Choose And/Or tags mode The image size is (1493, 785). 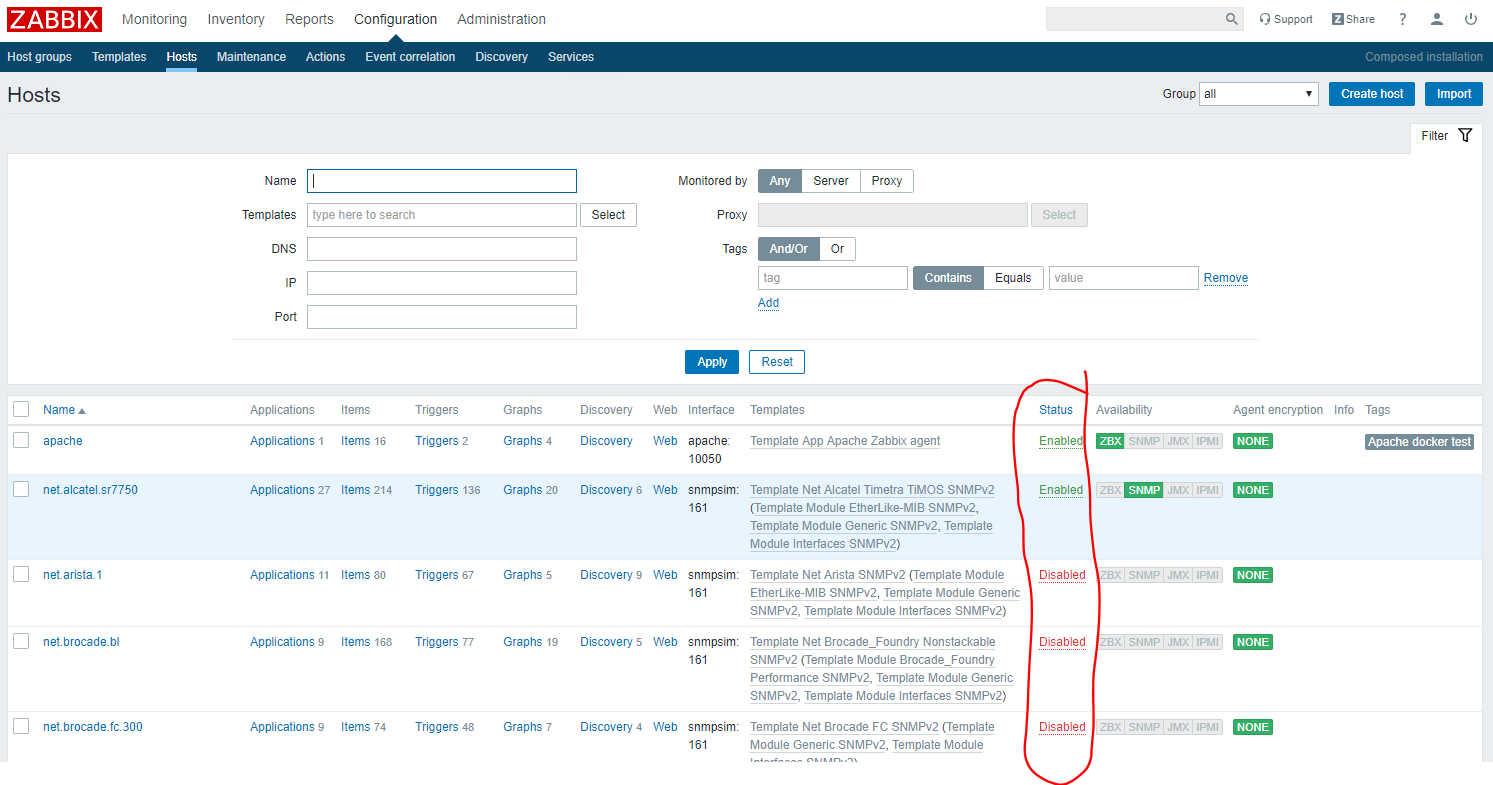click(x=789, y=249)
